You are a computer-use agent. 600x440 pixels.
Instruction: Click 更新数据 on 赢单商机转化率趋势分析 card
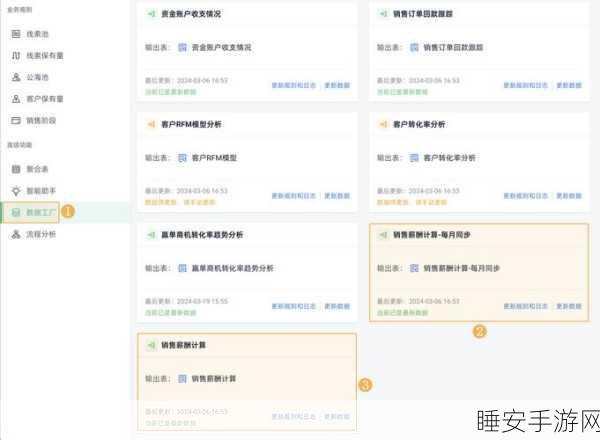pyautogui.click(x=338, y=306)
